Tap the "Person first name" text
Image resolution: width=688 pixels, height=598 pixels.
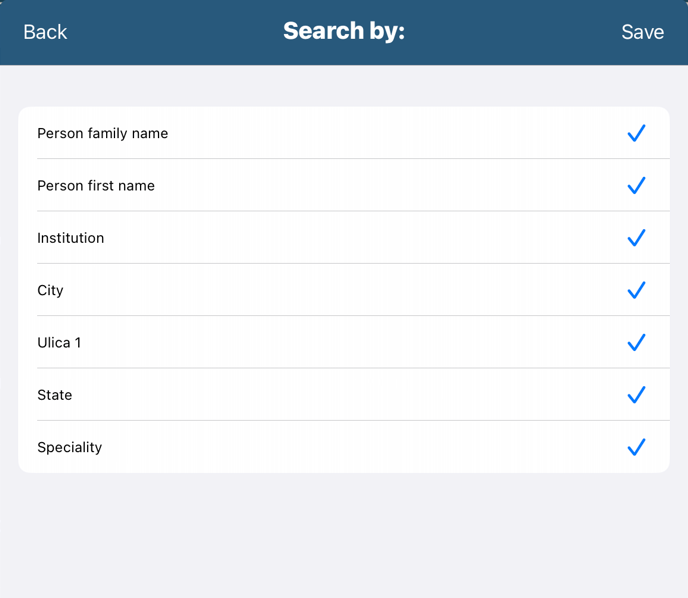[x=96, y=186]
